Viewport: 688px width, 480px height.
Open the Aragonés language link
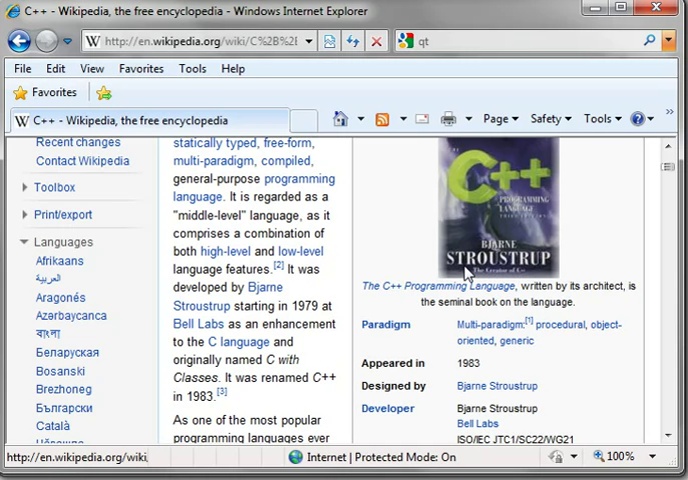pyautogui.click(x=61, y=298)
